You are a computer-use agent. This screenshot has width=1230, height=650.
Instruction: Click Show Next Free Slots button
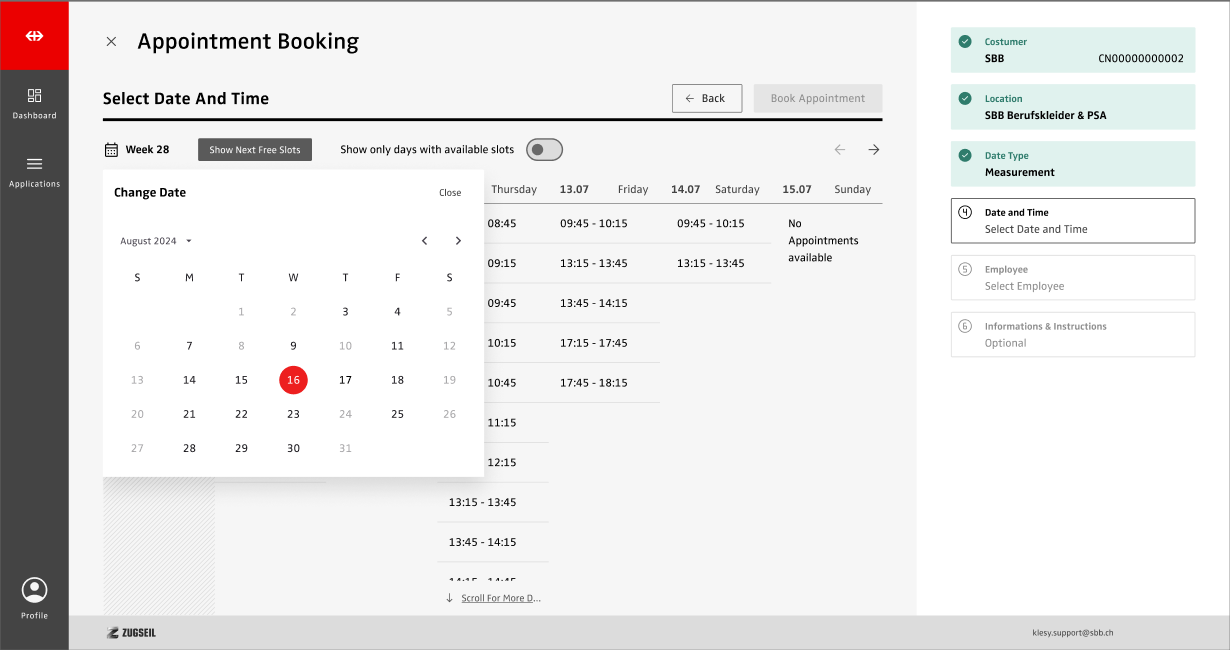pyautogui.click(x=255, y=150)
